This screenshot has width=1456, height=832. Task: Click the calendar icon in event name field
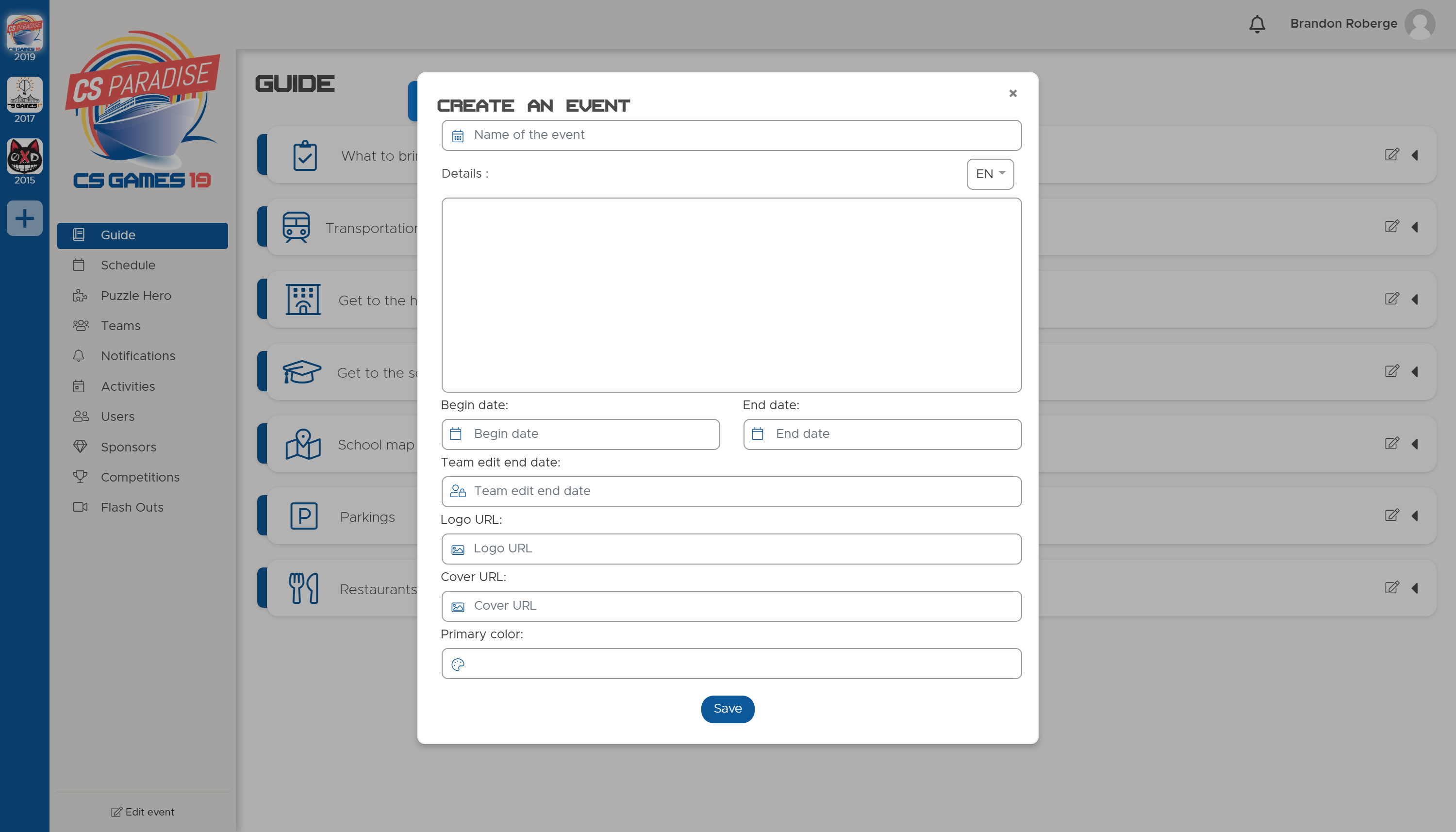pyautogui.click(x=458, y=136)
